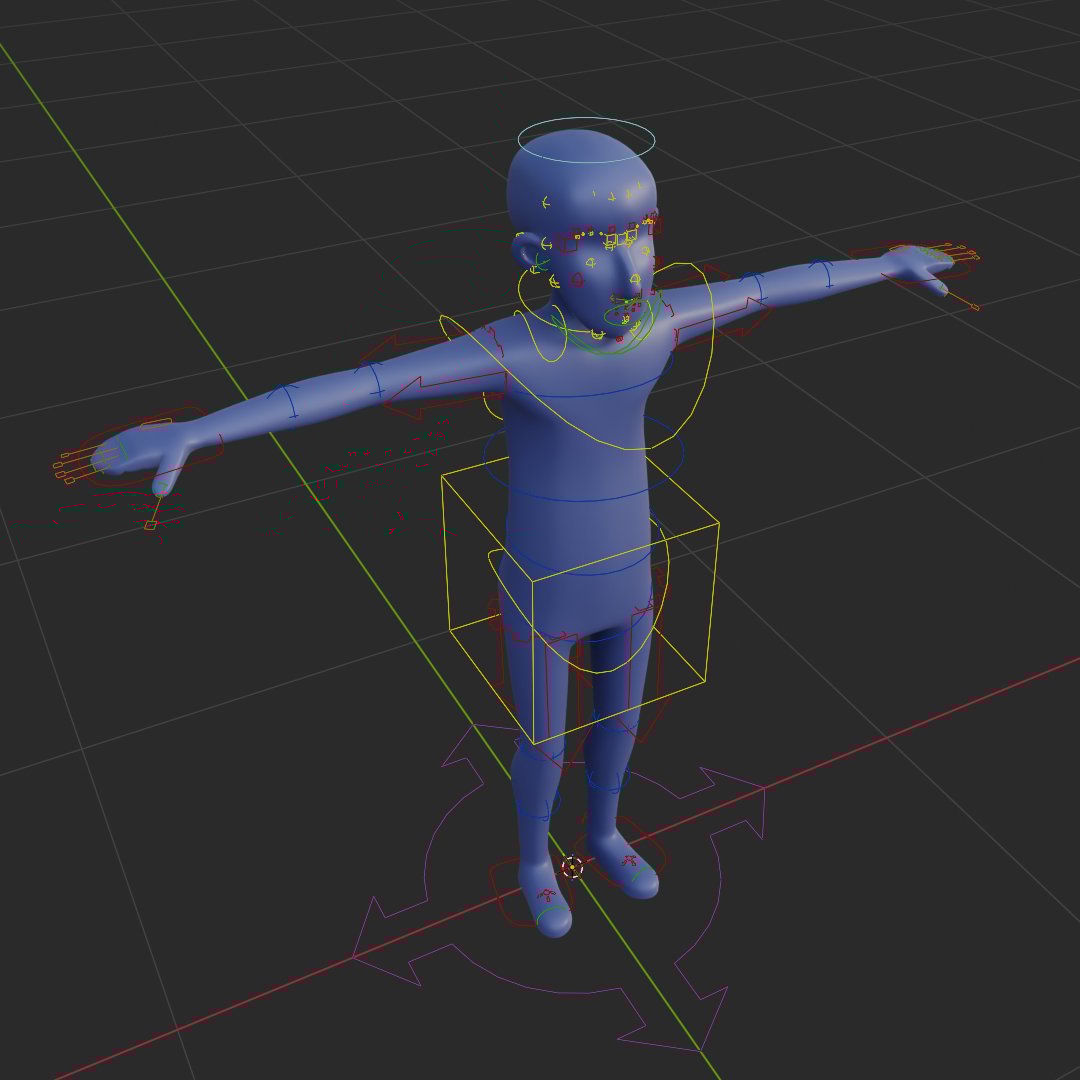The image size is (1080, 1080).
Task: Select the green toe arc on the farther foot
Action: point(643,875)
